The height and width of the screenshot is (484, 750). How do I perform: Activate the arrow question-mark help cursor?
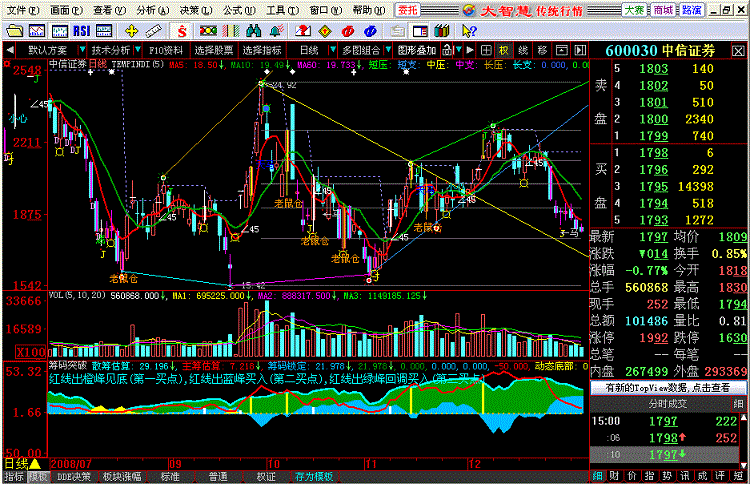point(469,31)
